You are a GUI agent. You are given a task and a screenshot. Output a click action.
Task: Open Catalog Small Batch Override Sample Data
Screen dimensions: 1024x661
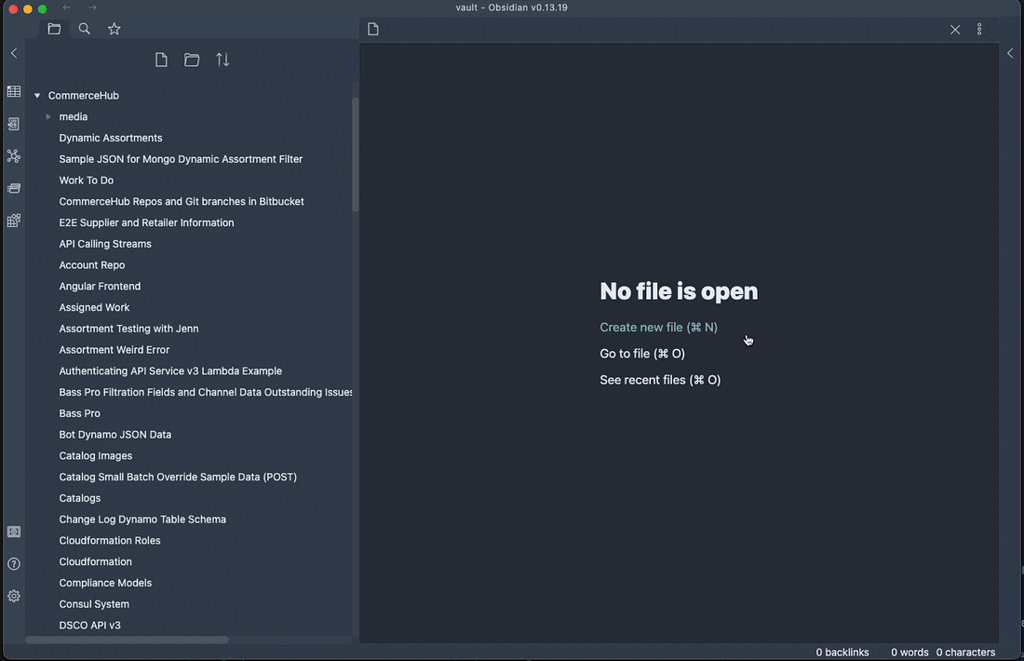[x=178, y=477]
